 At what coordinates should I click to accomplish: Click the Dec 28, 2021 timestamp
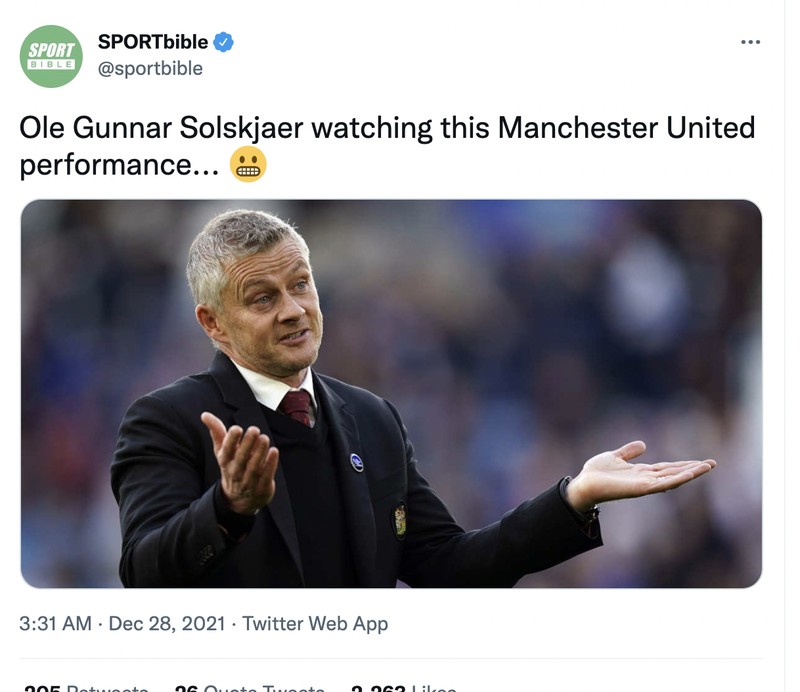click(x=182, y=624)
